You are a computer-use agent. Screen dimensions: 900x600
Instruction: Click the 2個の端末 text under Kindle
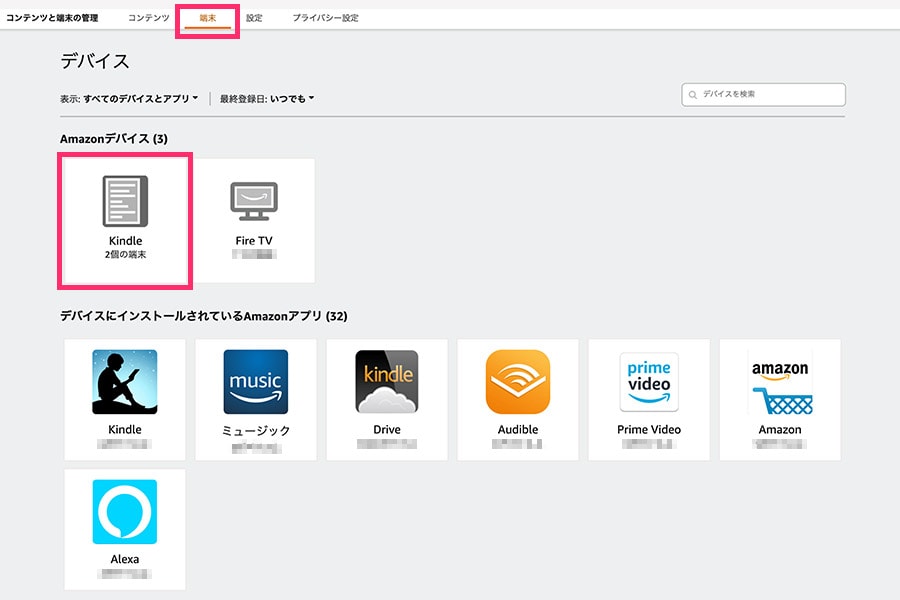coord(125,254)
